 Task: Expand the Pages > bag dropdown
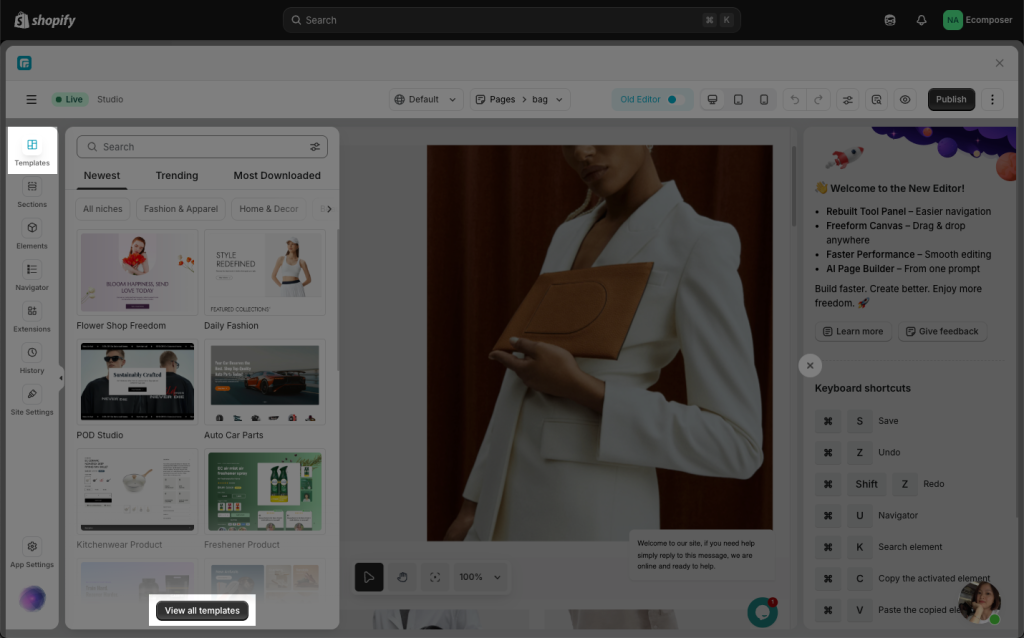(x=519, y=100)
